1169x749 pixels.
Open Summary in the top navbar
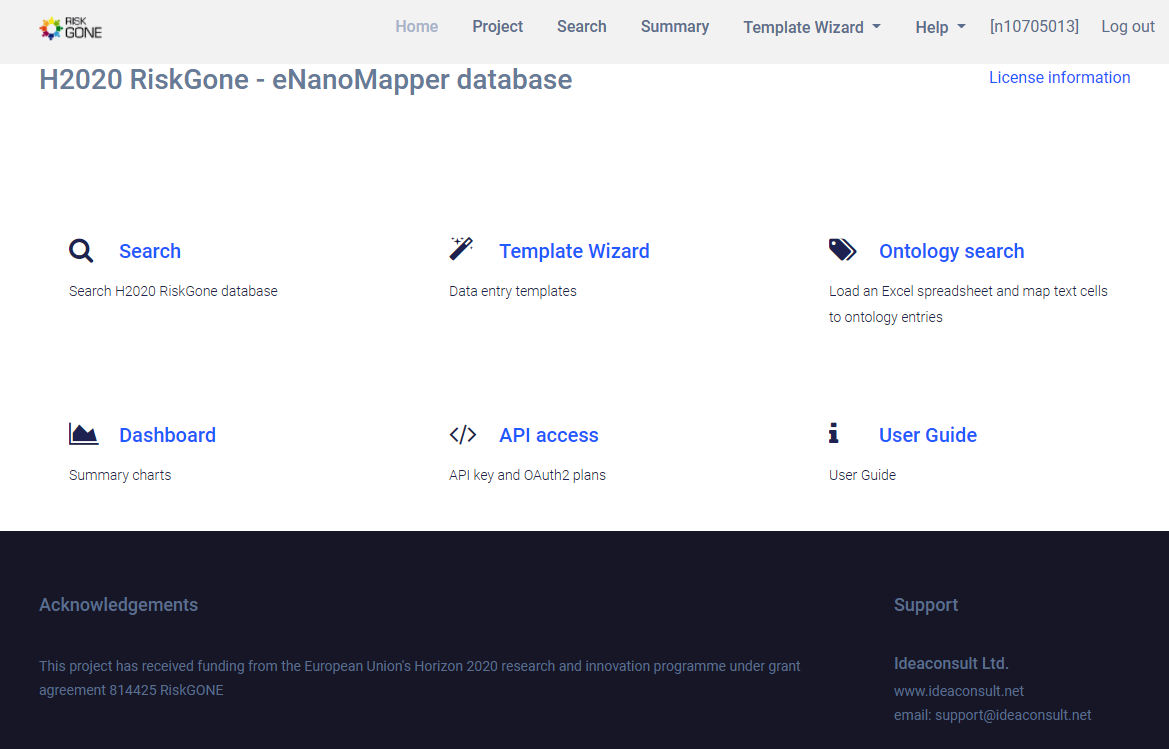click(675, 27)
